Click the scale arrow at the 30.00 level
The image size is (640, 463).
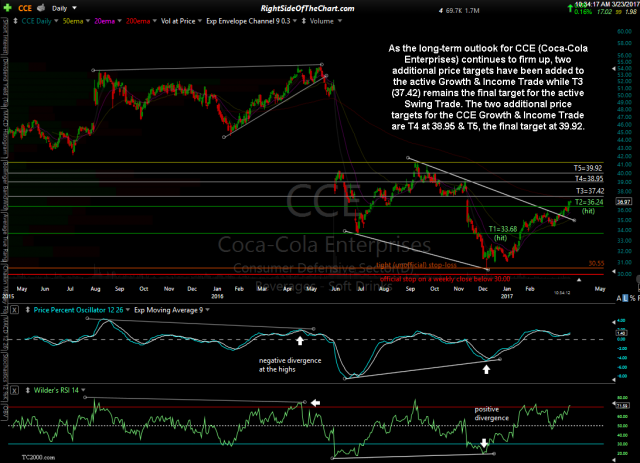click(x=613, y=272)
